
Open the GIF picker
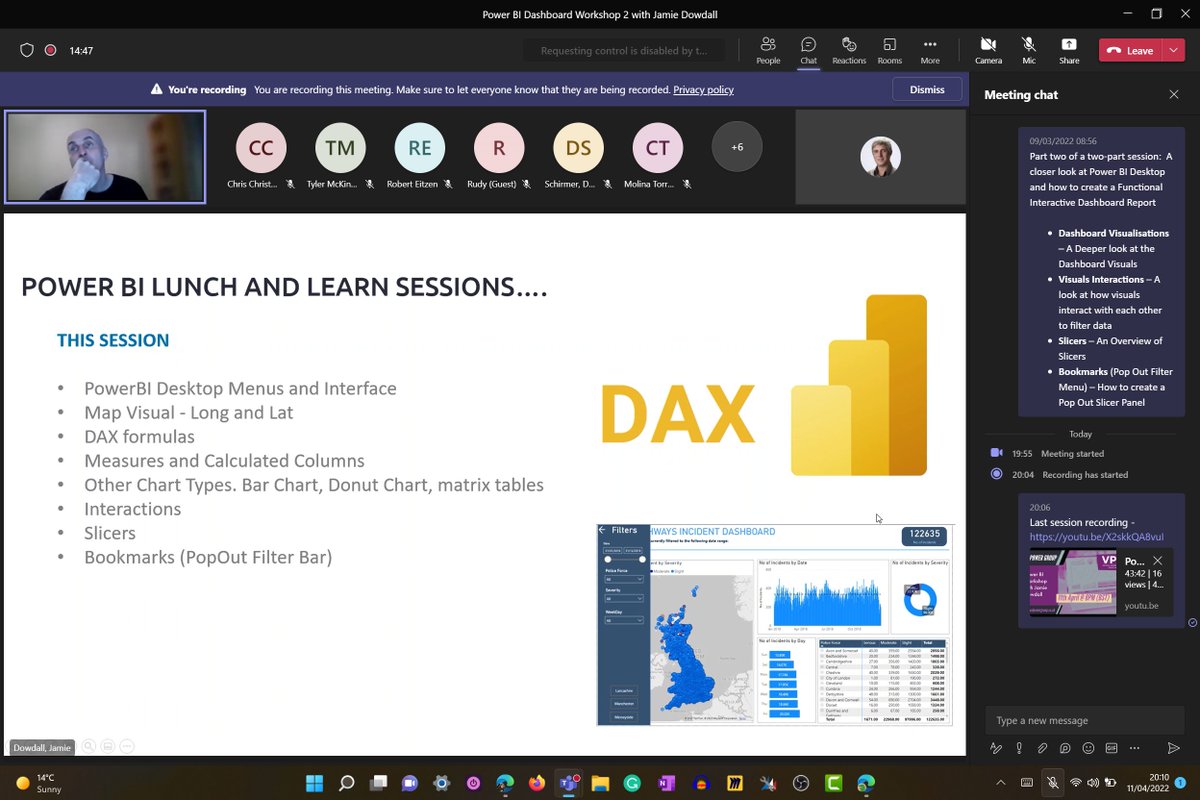click(x=1111, y=748)
